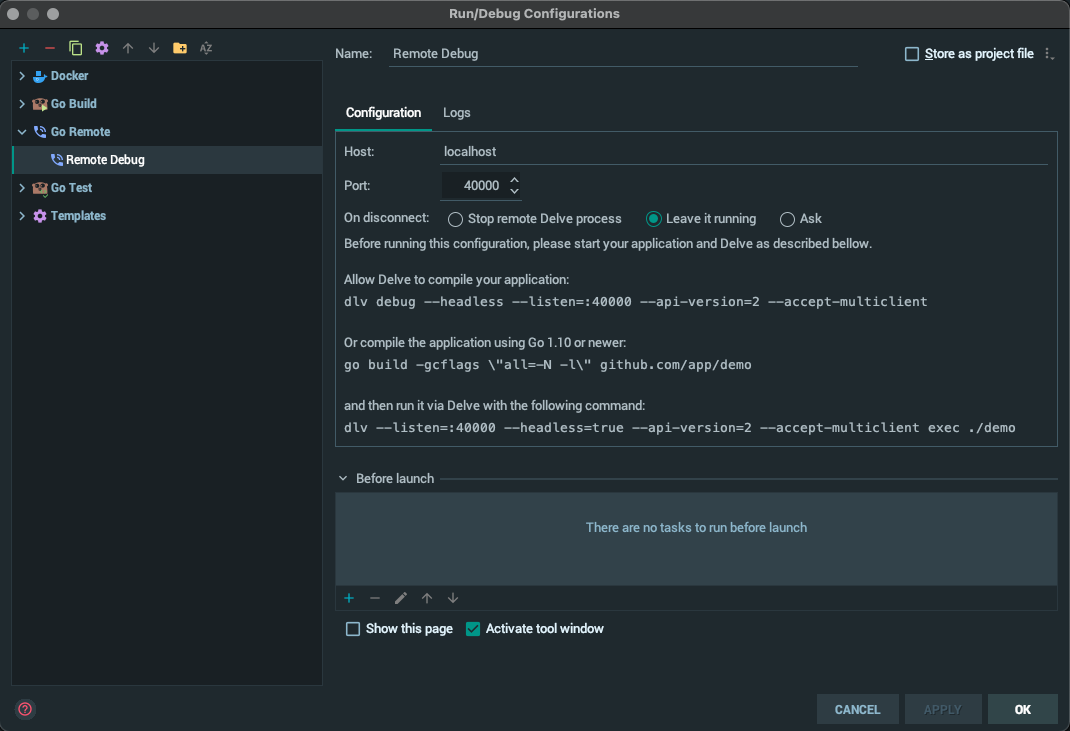This screenshot has height=731, width=1070.
Task: Click the Docker whale icon
Action: (x=40, y=76)
